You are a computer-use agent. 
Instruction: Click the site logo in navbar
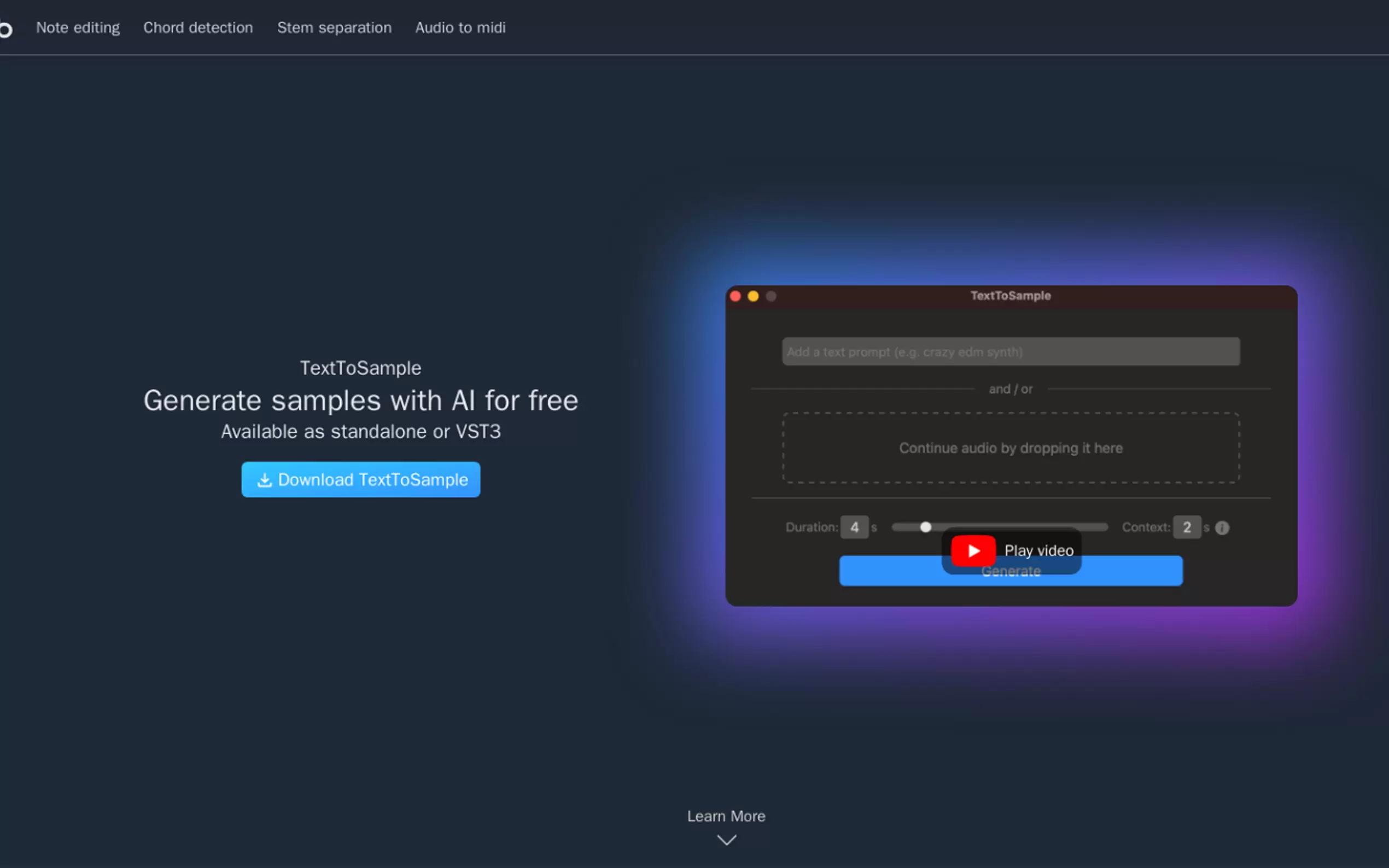pos(4,29)
